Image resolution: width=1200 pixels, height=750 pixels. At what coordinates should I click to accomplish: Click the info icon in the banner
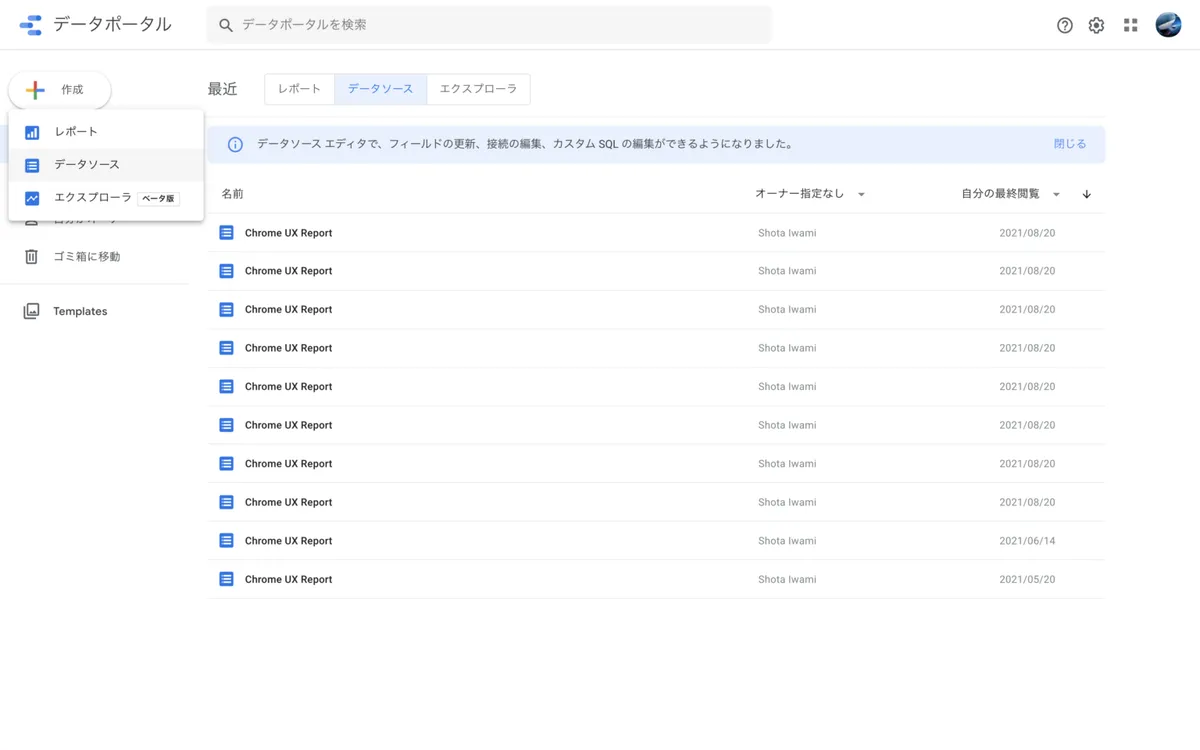[x=235, y=144]
